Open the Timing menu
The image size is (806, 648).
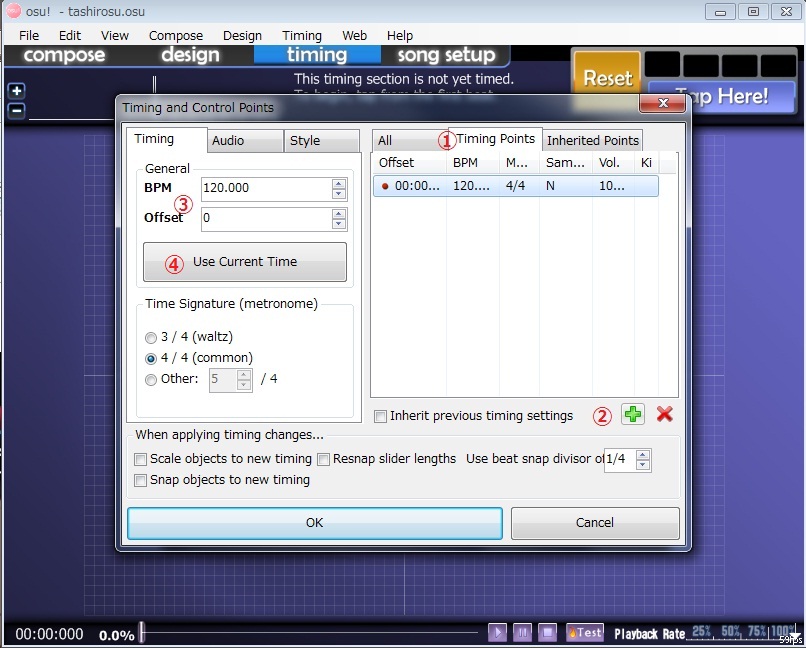302,35
